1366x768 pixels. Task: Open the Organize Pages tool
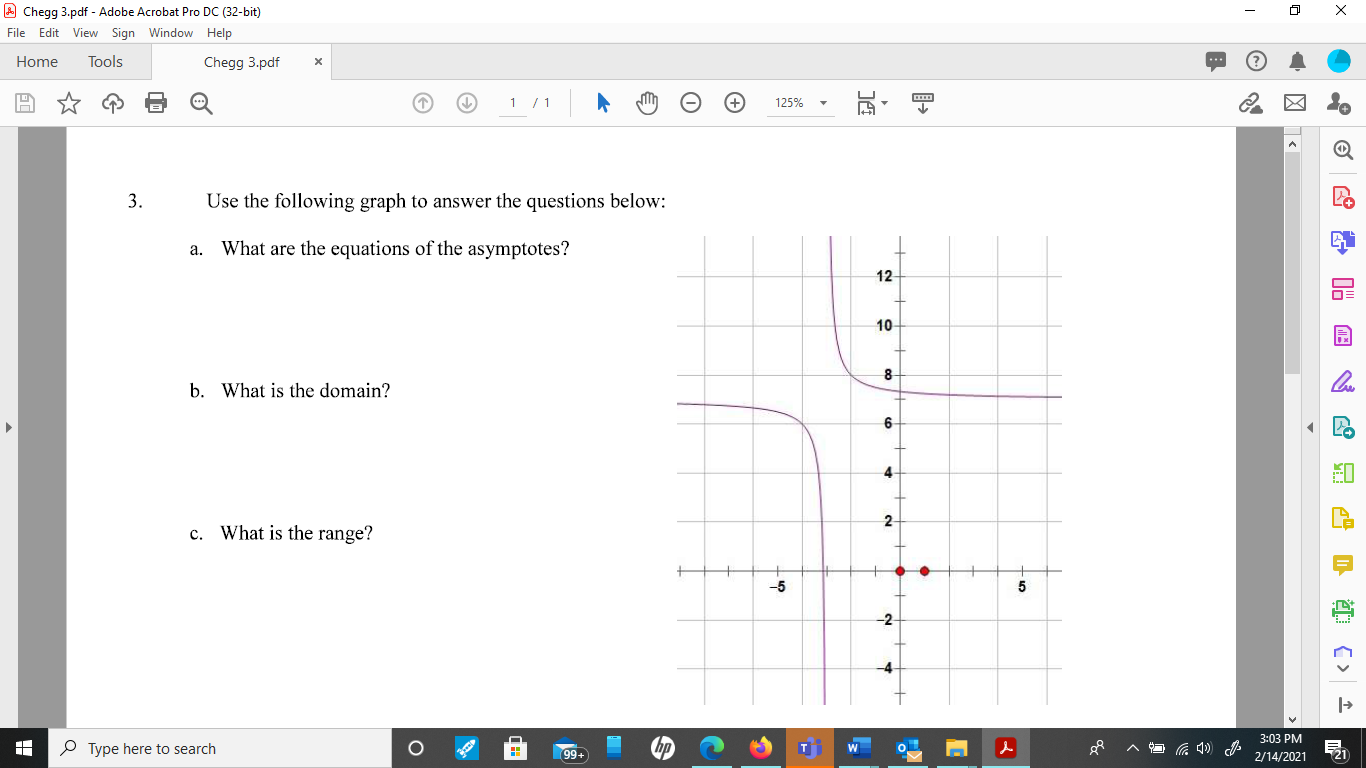click(x=1342, y=288)
